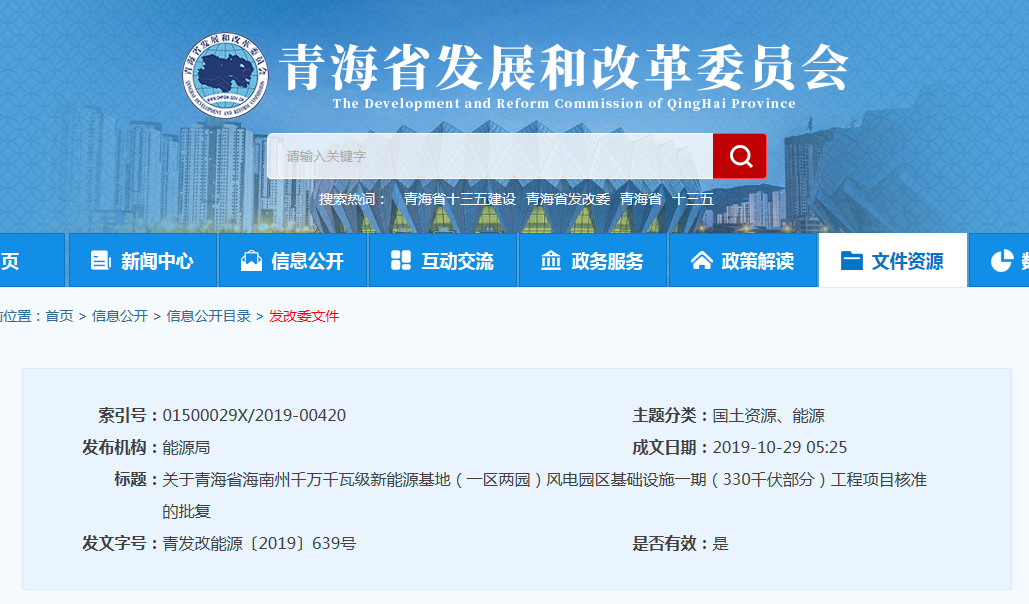Click the topic category 国土资源、能源
The height and width of the screenshot is (604, 1029).
point(768,416)
